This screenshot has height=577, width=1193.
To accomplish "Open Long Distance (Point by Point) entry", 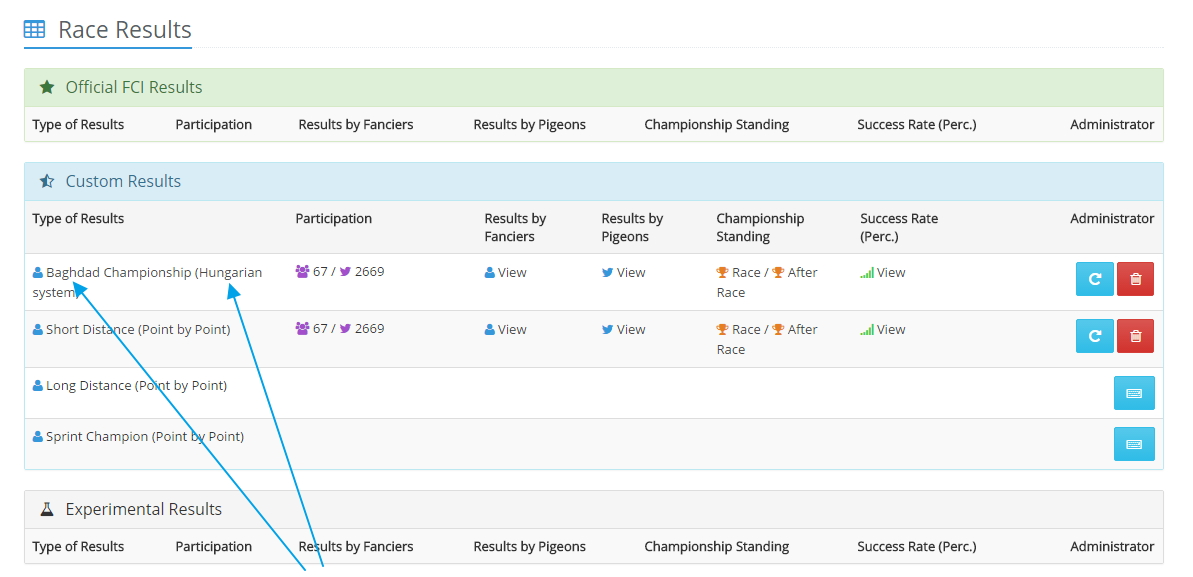I will click(x=136, y=385).
